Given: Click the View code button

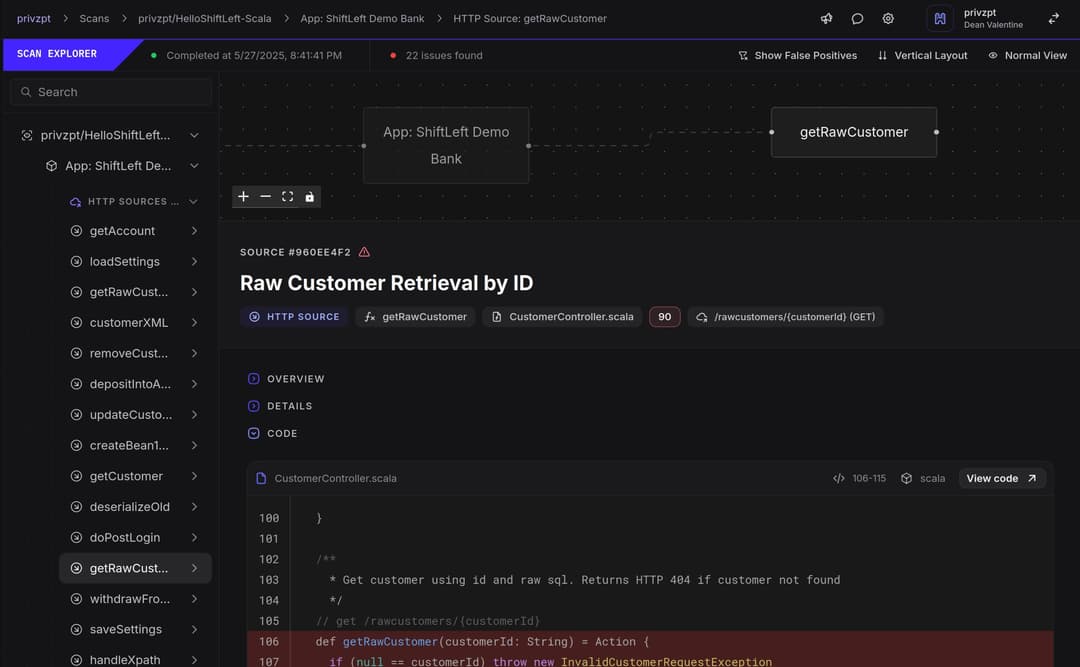Looking at the screenshot, I should point(1001,478).
